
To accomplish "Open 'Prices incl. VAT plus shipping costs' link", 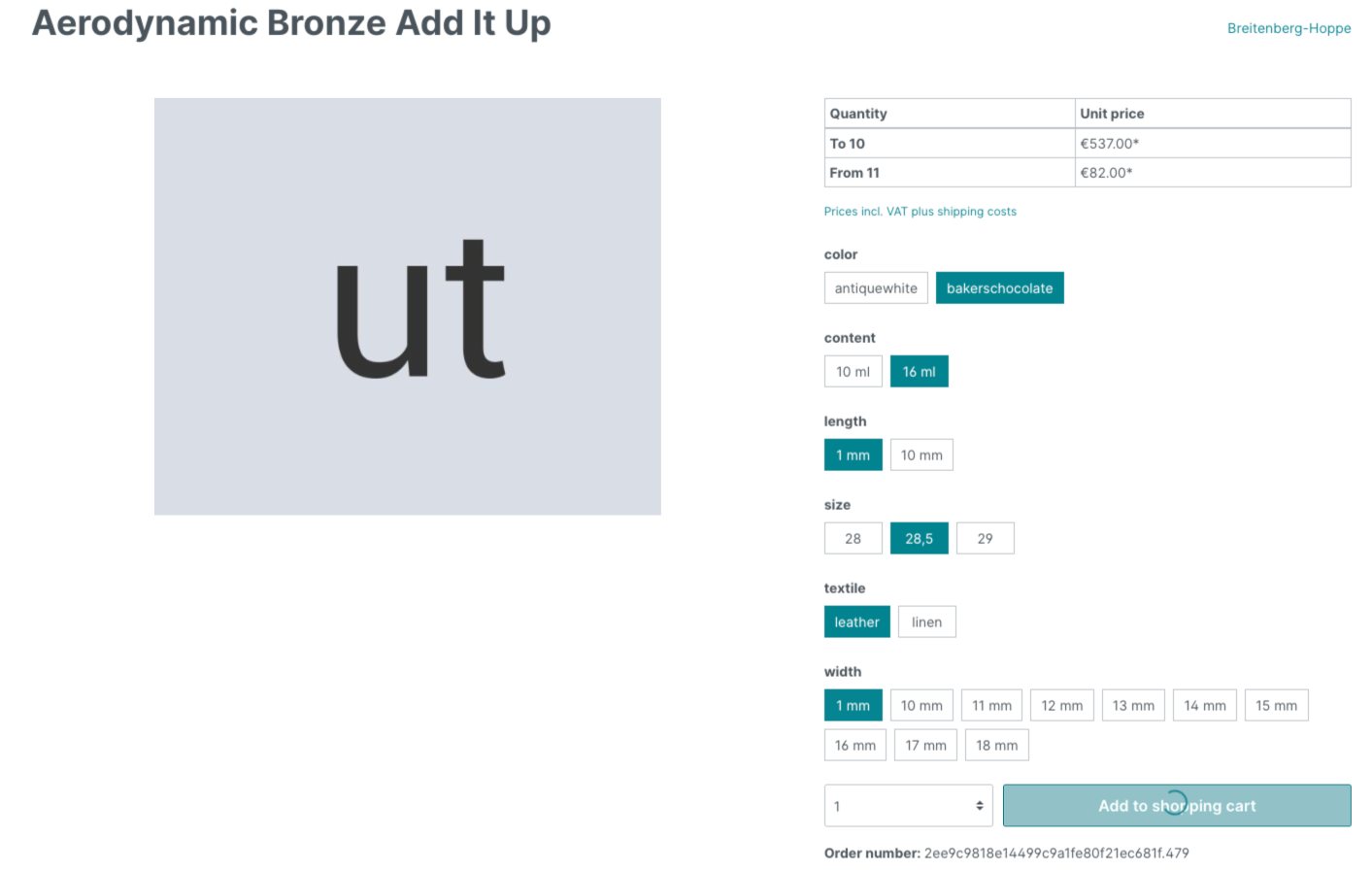I will click(x=920, y=212).
